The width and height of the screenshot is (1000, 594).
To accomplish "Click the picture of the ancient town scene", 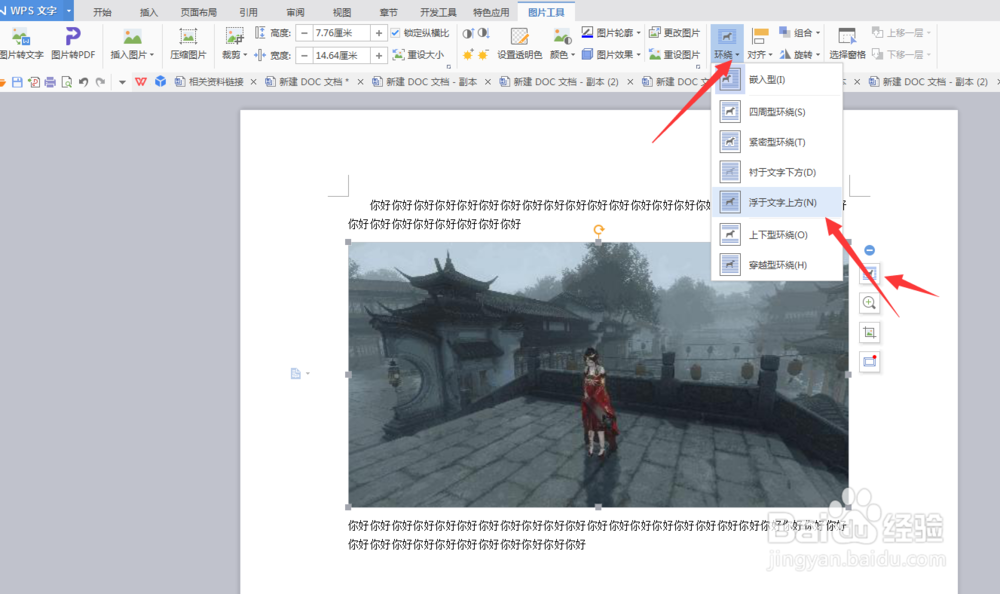I will coord(598,375).
